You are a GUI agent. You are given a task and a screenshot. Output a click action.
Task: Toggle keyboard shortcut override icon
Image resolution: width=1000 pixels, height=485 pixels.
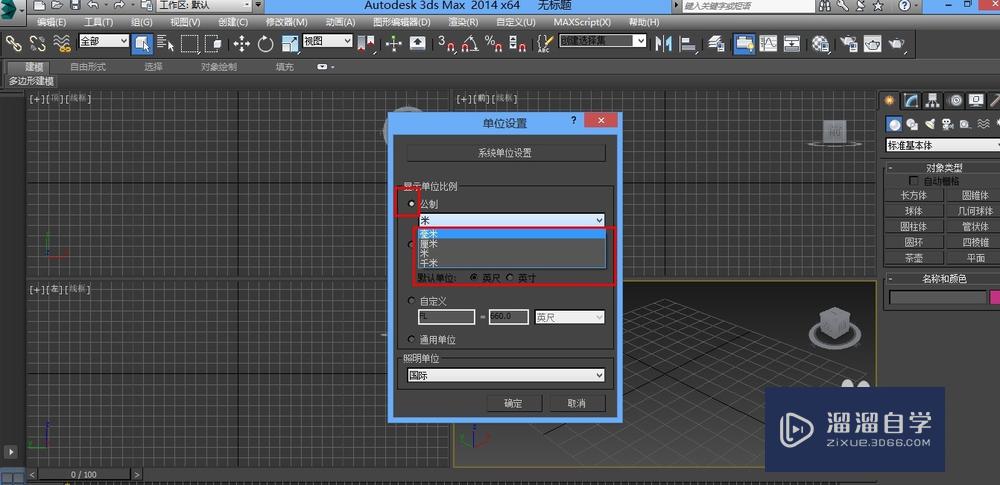point(417,43)
